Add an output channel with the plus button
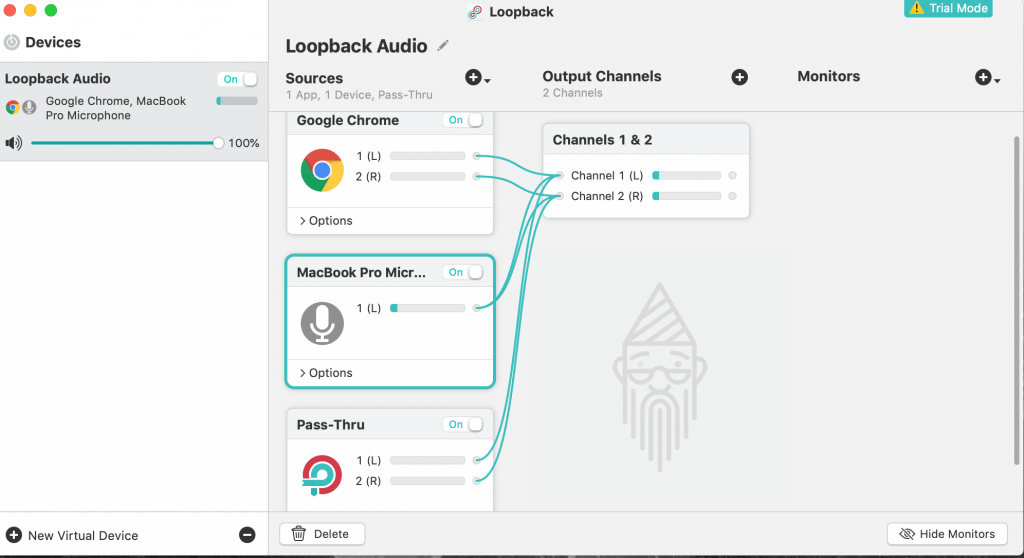The width and height of the screenshot is (1024, 558). point(739,77)
